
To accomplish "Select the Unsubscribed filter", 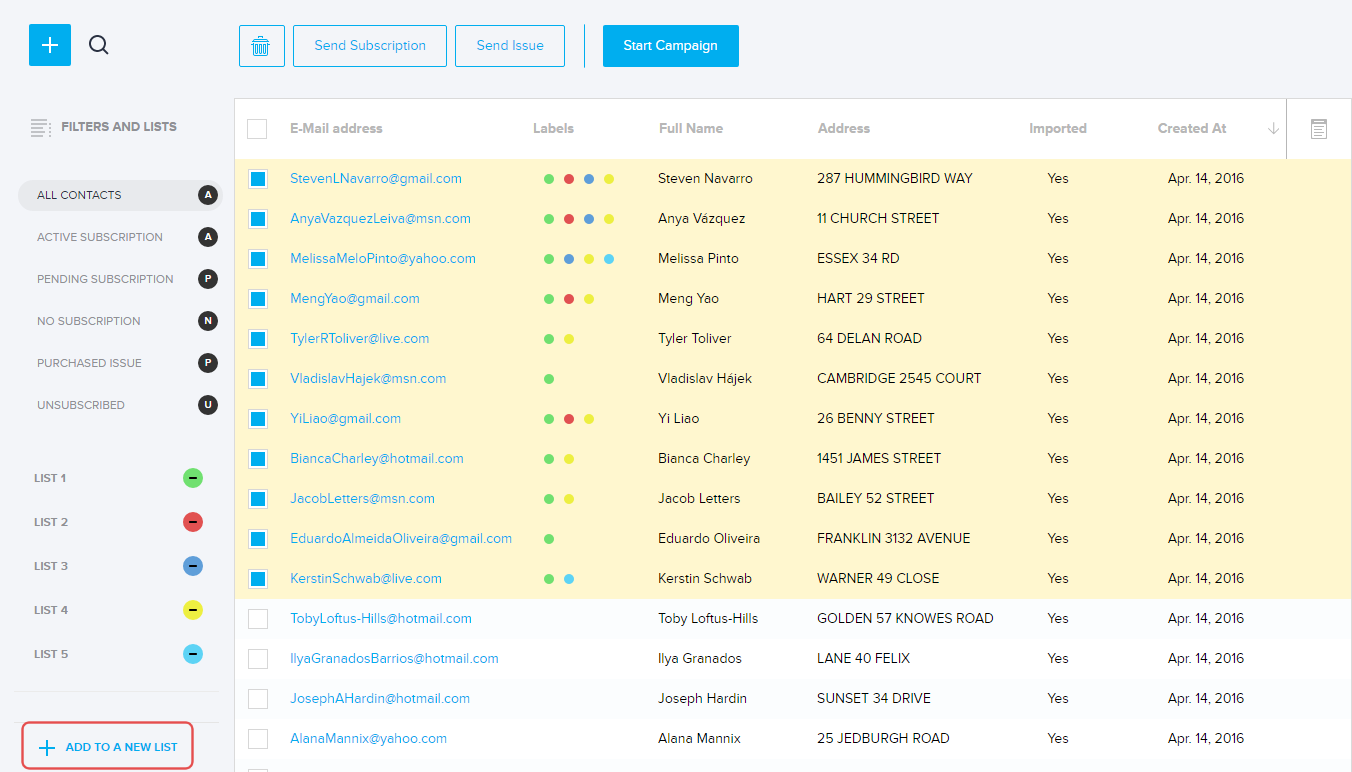I will coord(81,405).
